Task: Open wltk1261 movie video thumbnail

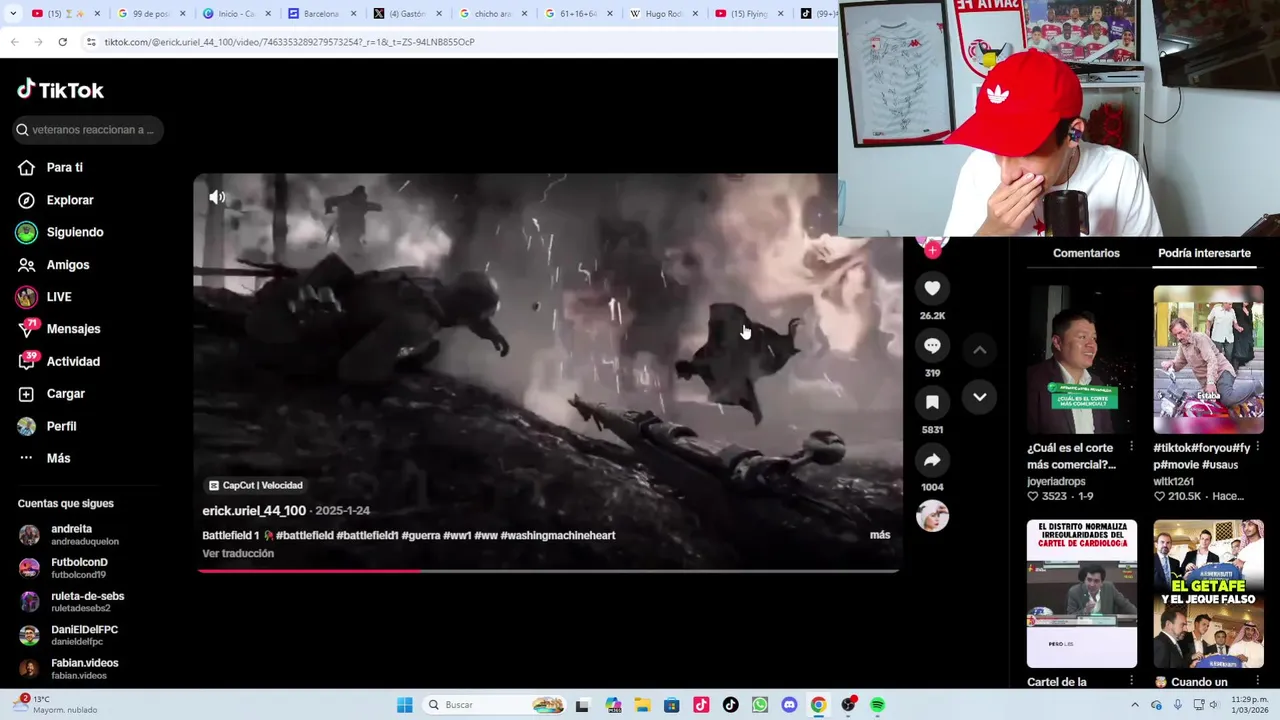Action: tap(1208, 360)
